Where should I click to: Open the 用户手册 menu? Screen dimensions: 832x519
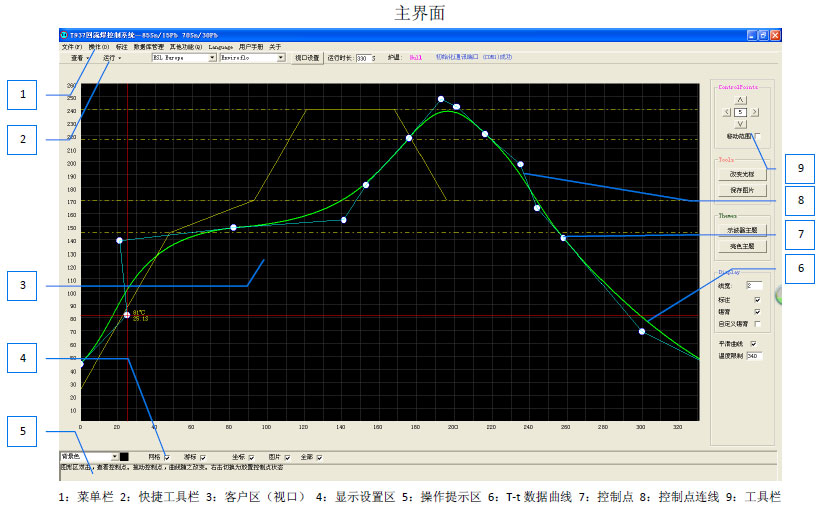coord(251,47)
